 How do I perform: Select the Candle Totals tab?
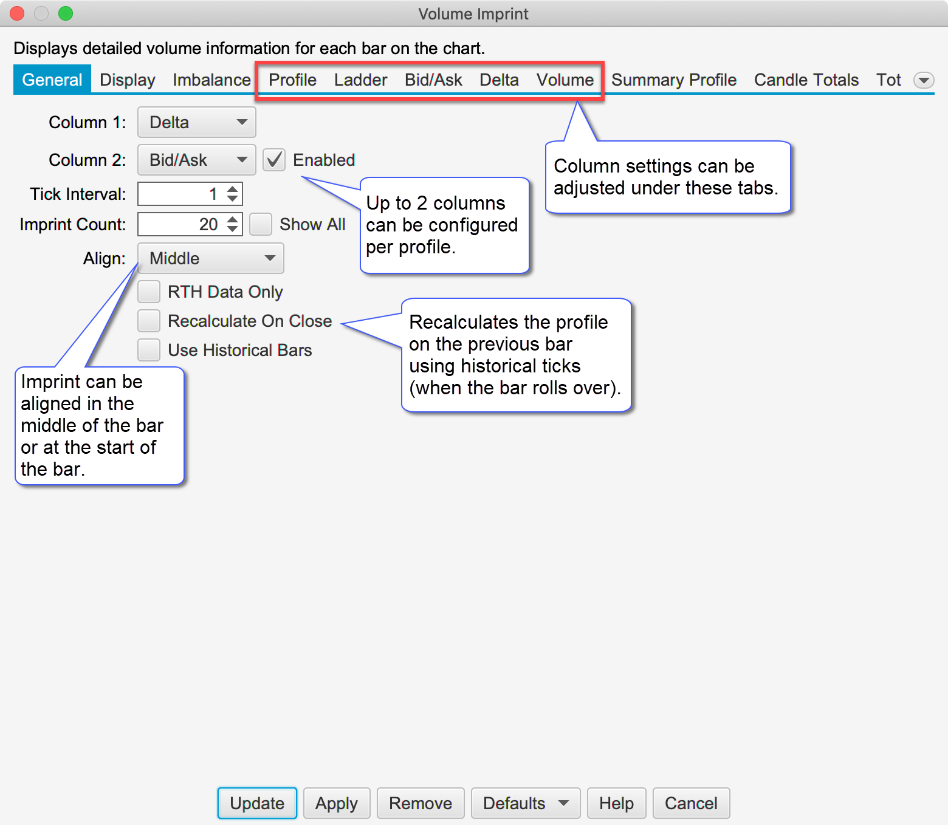pos(806,80)
